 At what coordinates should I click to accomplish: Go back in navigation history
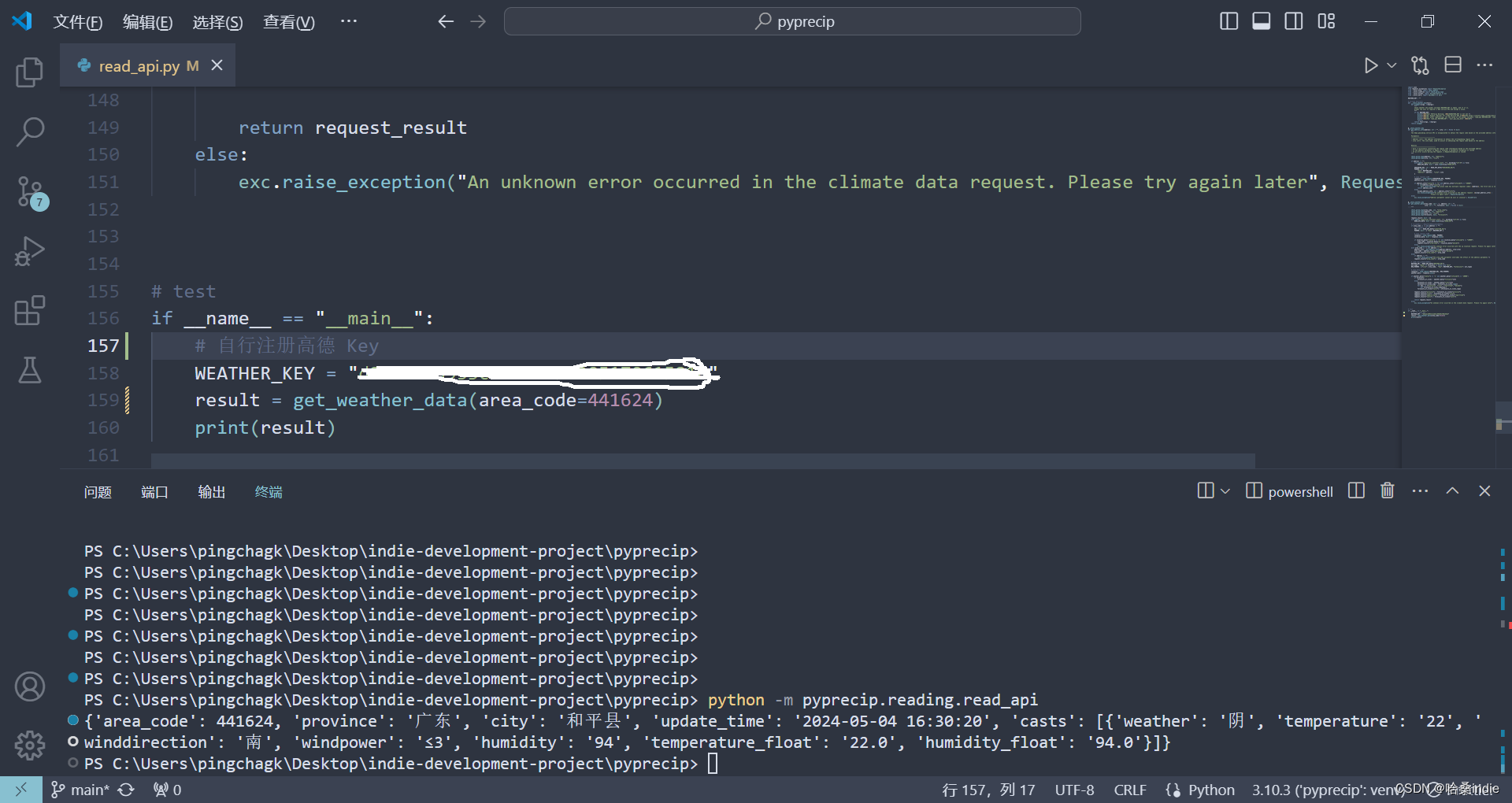[446, 21]
